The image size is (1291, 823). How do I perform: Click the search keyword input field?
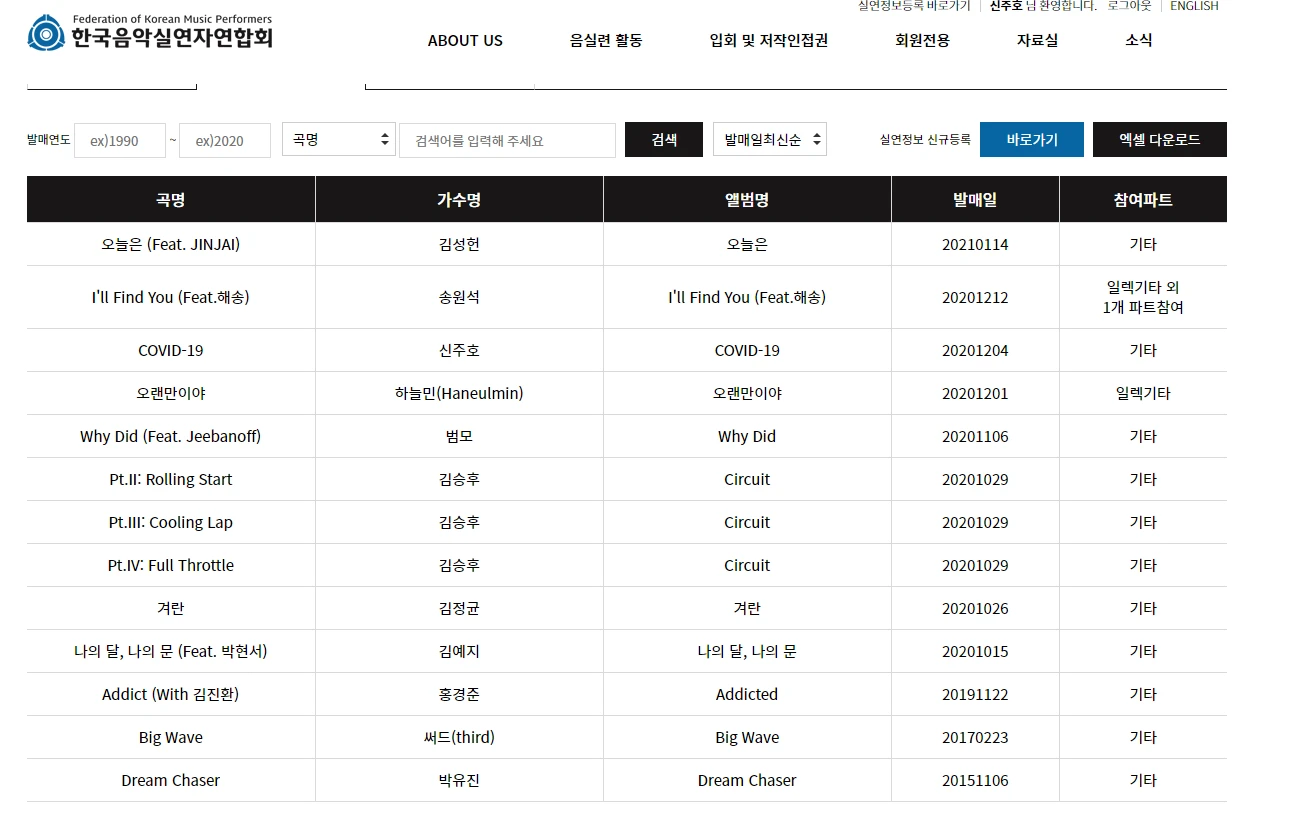click(x=507, y=141)
